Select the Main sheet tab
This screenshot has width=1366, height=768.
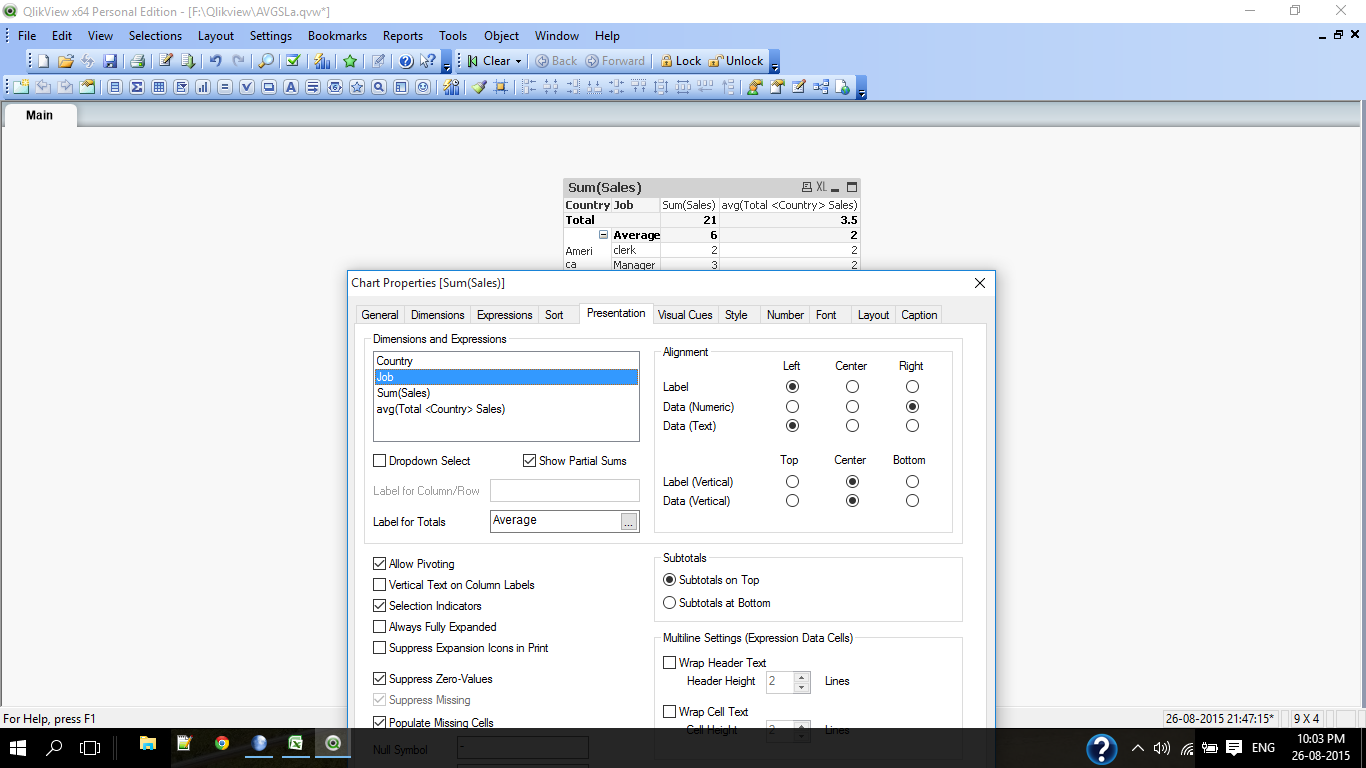coord(40,115)
